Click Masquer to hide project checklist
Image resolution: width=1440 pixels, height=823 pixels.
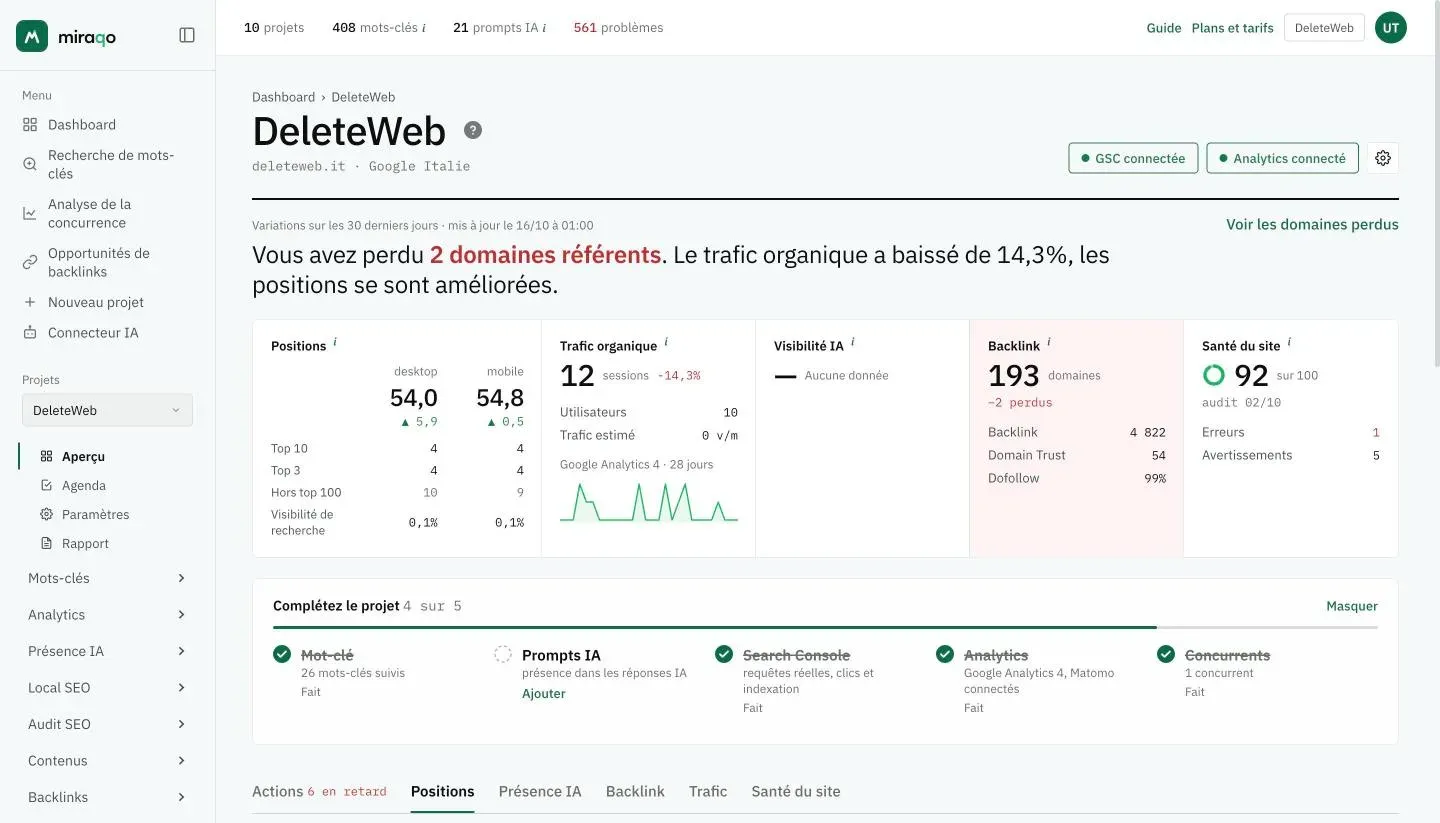1352,606
